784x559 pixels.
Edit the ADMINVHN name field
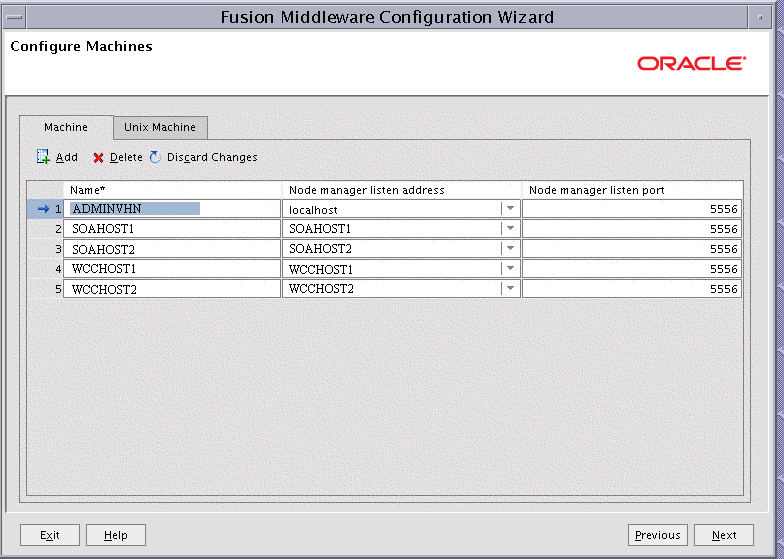[172, 208]
